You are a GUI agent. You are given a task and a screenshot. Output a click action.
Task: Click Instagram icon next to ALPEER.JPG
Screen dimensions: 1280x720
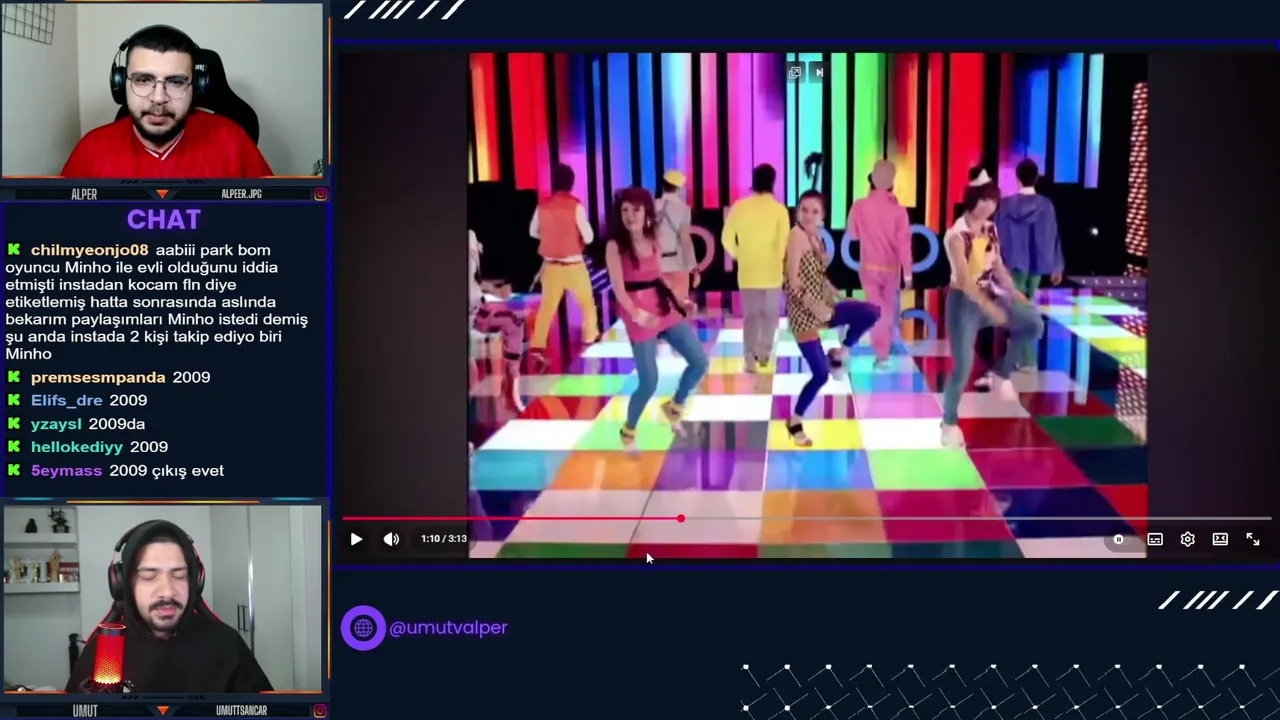(x=320, y=194)
